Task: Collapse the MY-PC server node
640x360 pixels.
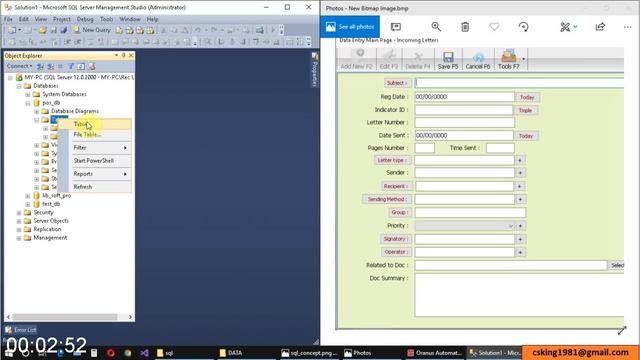Action: [10, 77]
